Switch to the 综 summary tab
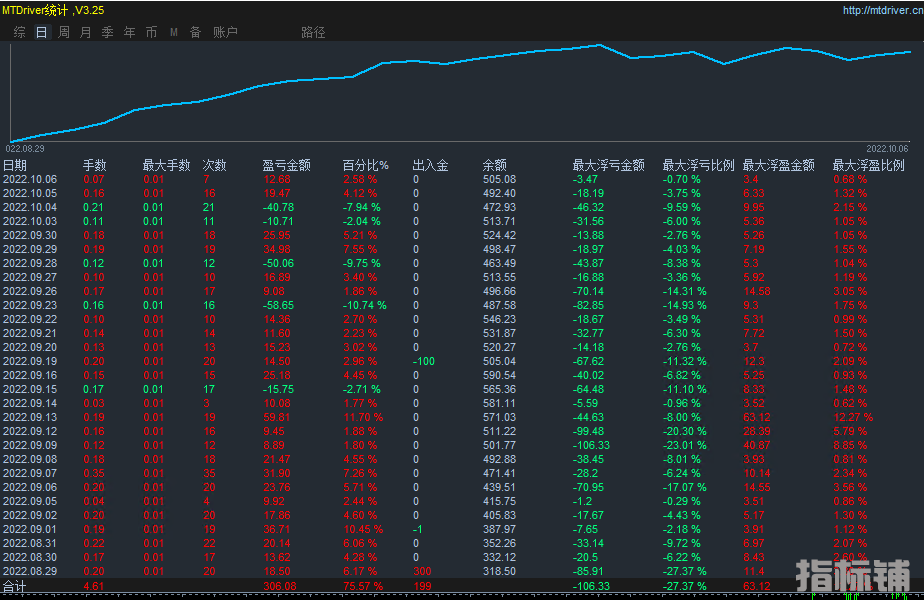The height and width of the screenshot is (600, 924). click(x=20, y=32)
